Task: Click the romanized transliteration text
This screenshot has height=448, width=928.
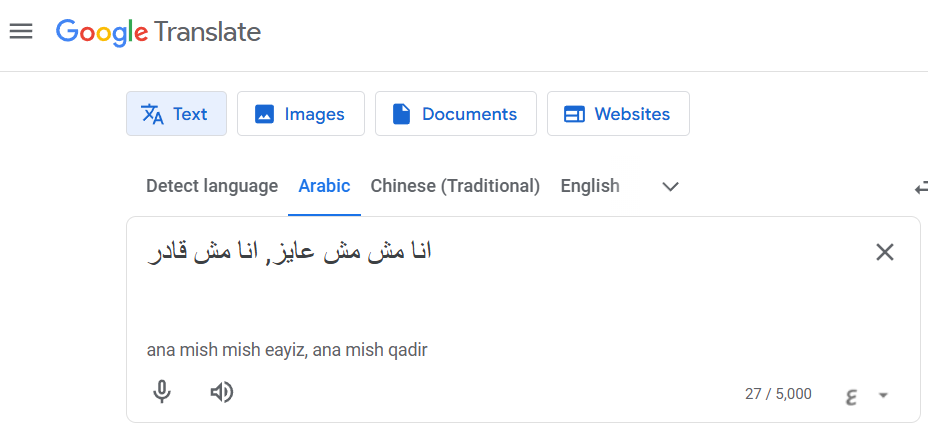Action: 287,350
